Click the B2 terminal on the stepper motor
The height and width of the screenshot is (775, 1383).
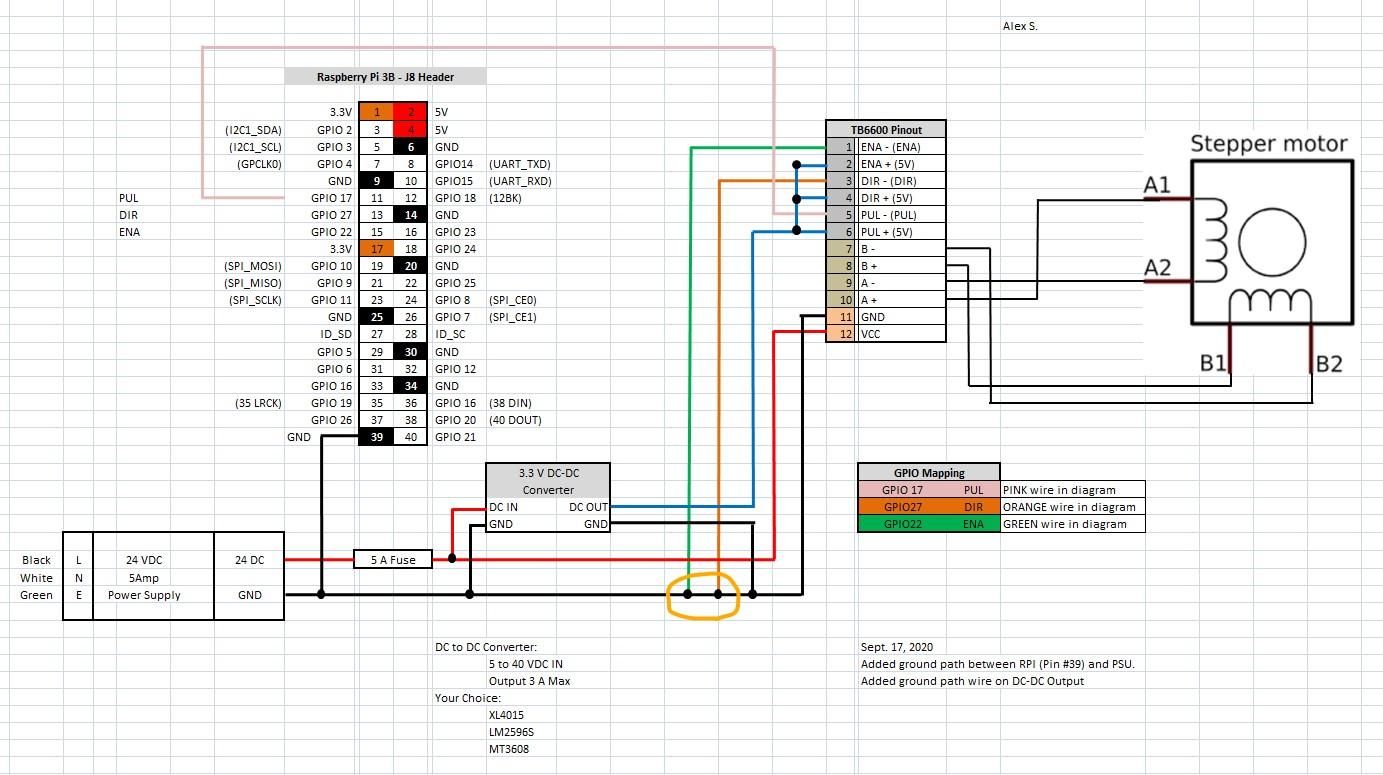tap(1331, 364)
